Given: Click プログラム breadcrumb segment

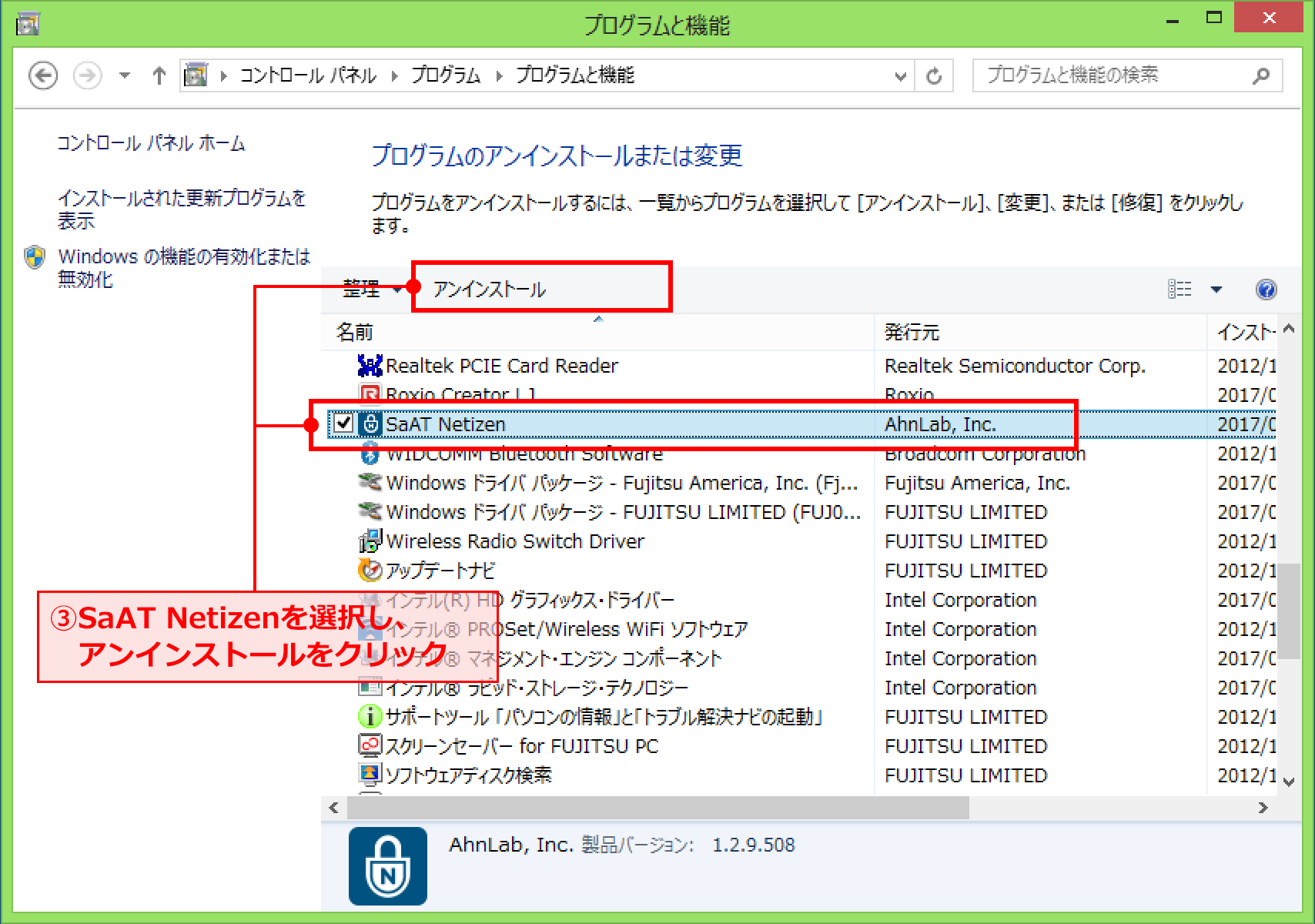Looking at the screenshot, I should coord(446,75).
